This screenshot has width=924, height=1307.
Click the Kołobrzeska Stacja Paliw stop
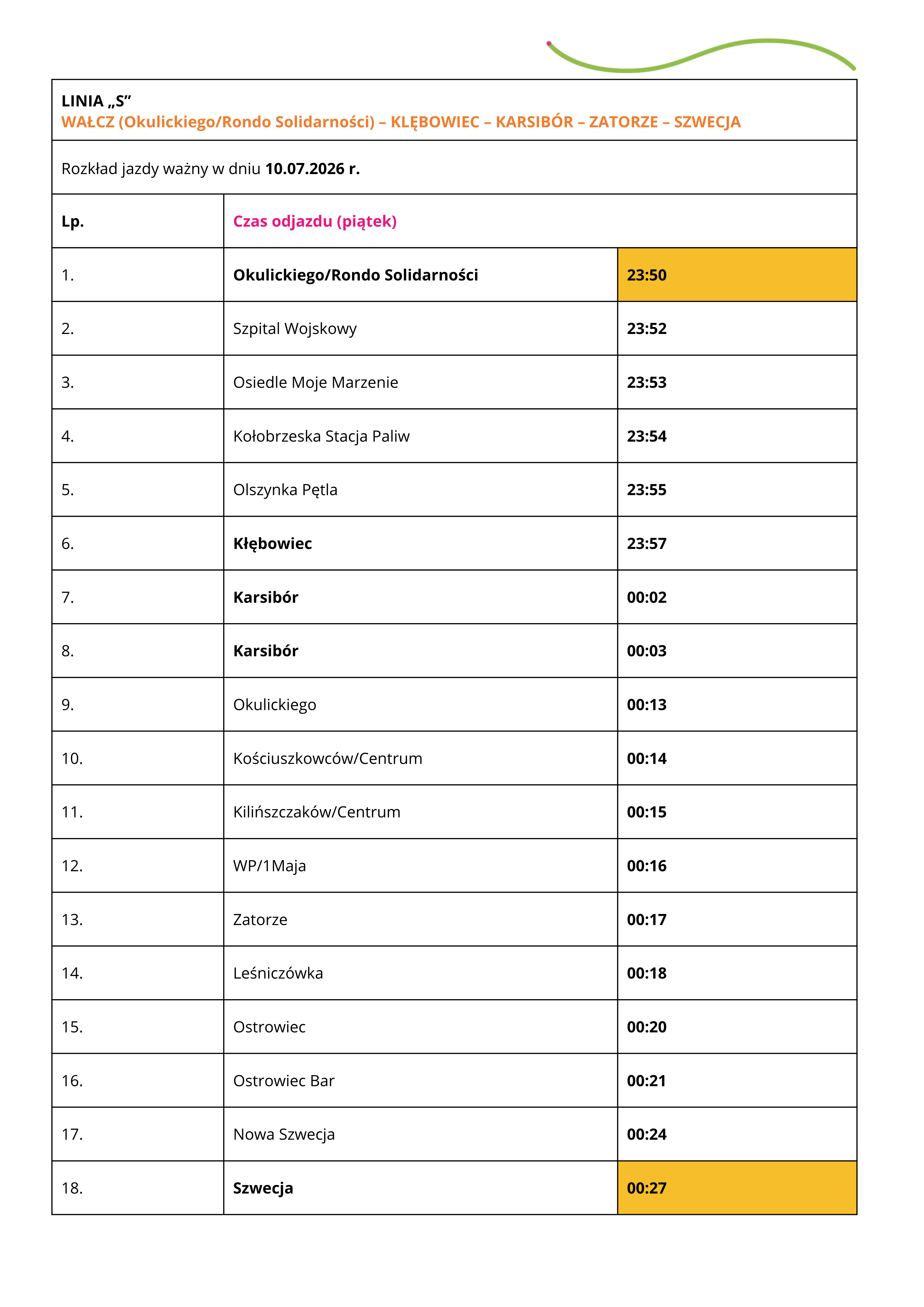click(x=321, y=436)
